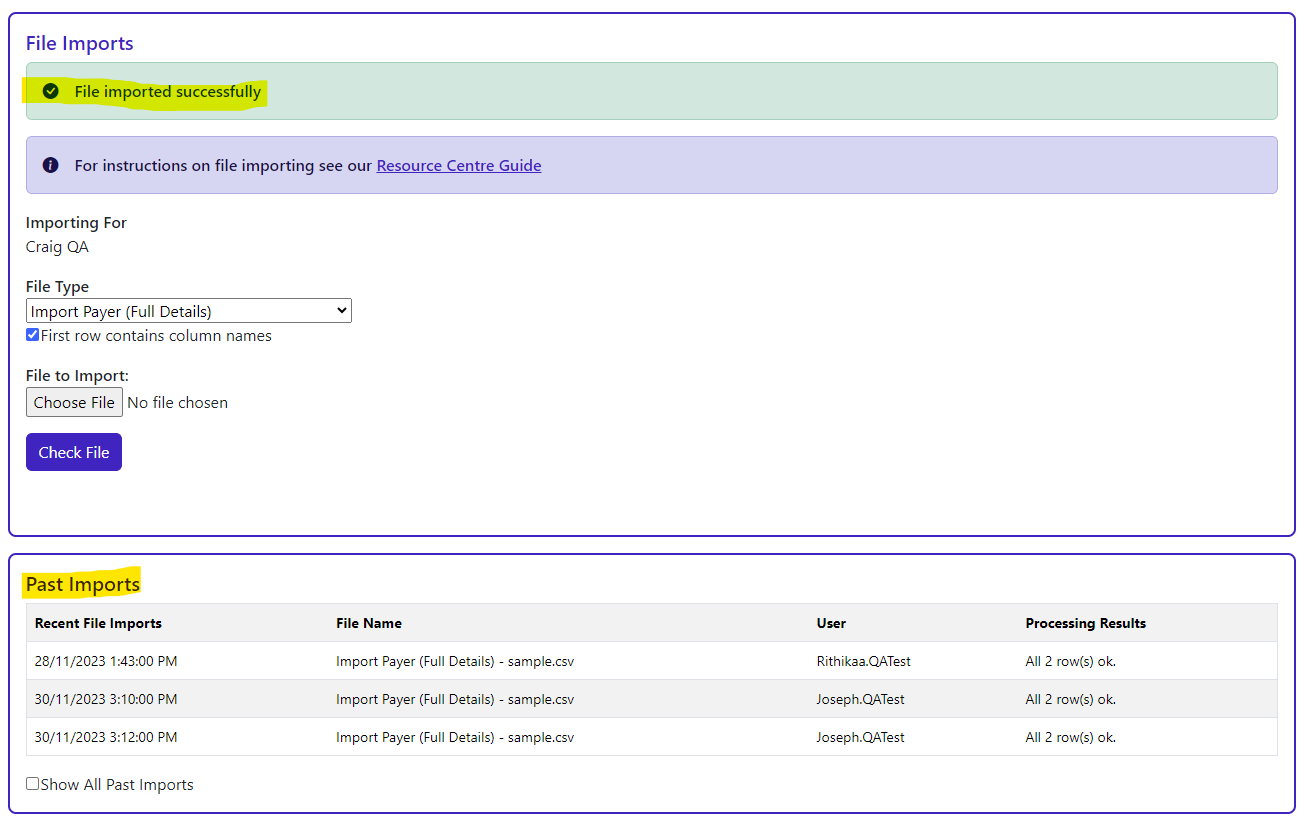Viewport: 1306px width, 821px height.
Task: Enable Show All Past Imports checkbox
Action: (33, 784)
